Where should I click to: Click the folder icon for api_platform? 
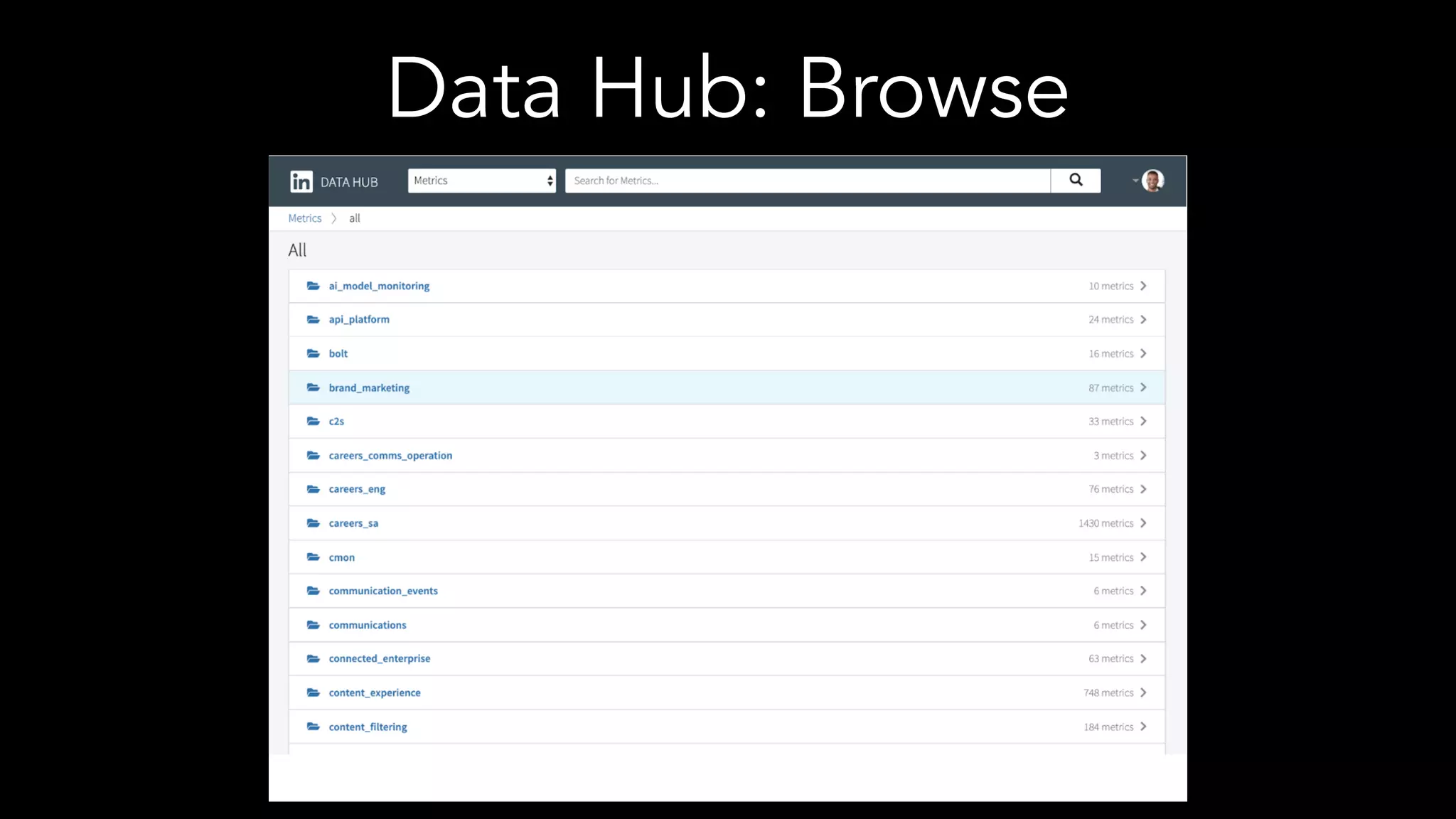(313, 319)
